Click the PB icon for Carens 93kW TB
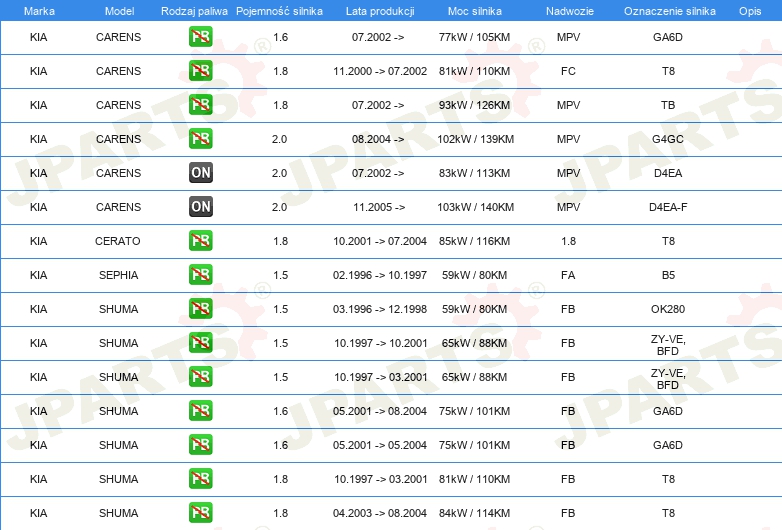Screen dimensions: 782x530 [x=200, y=105]
